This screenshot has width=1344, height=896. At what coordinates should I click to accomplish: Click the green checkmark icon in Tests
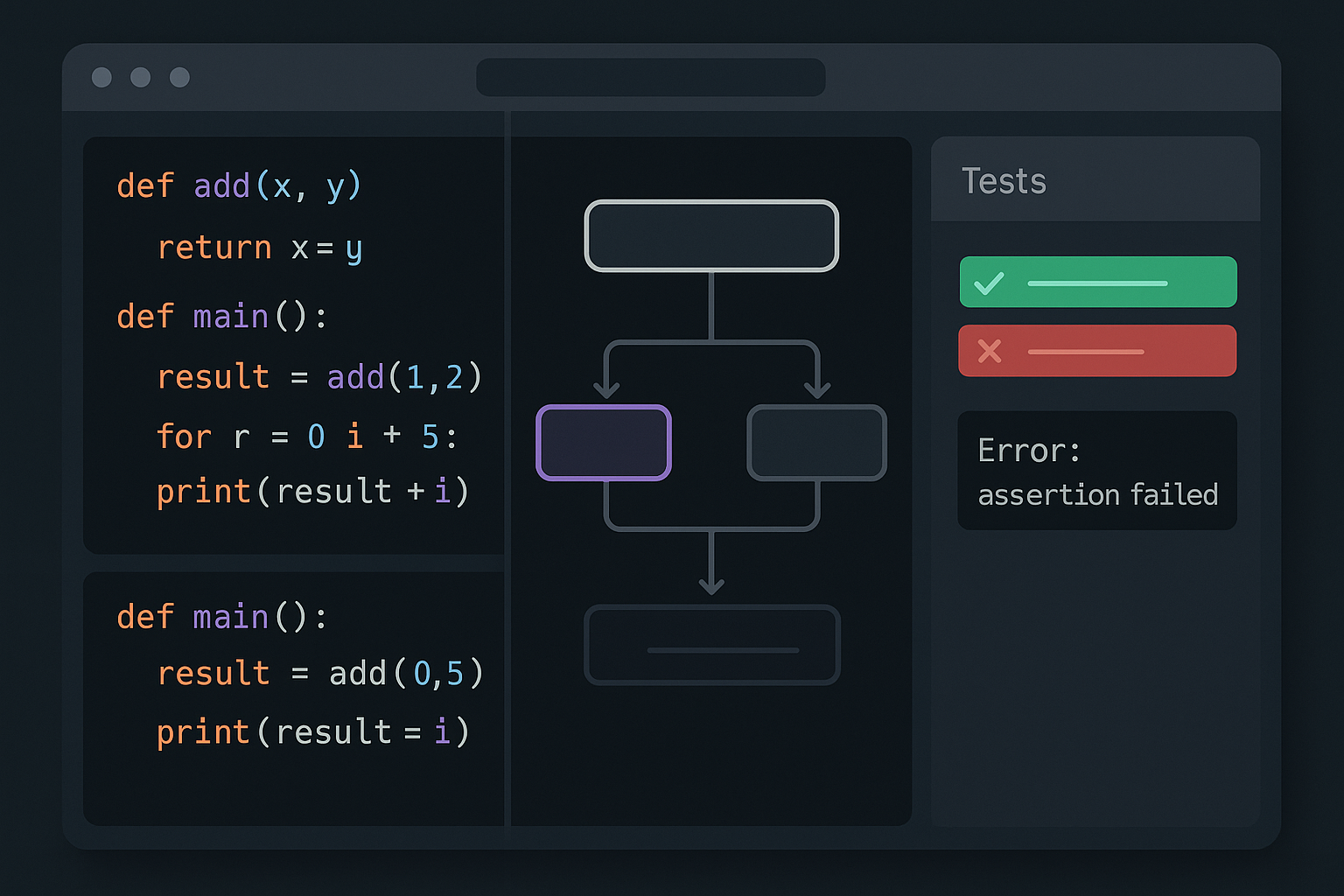[x=990, y=283]
